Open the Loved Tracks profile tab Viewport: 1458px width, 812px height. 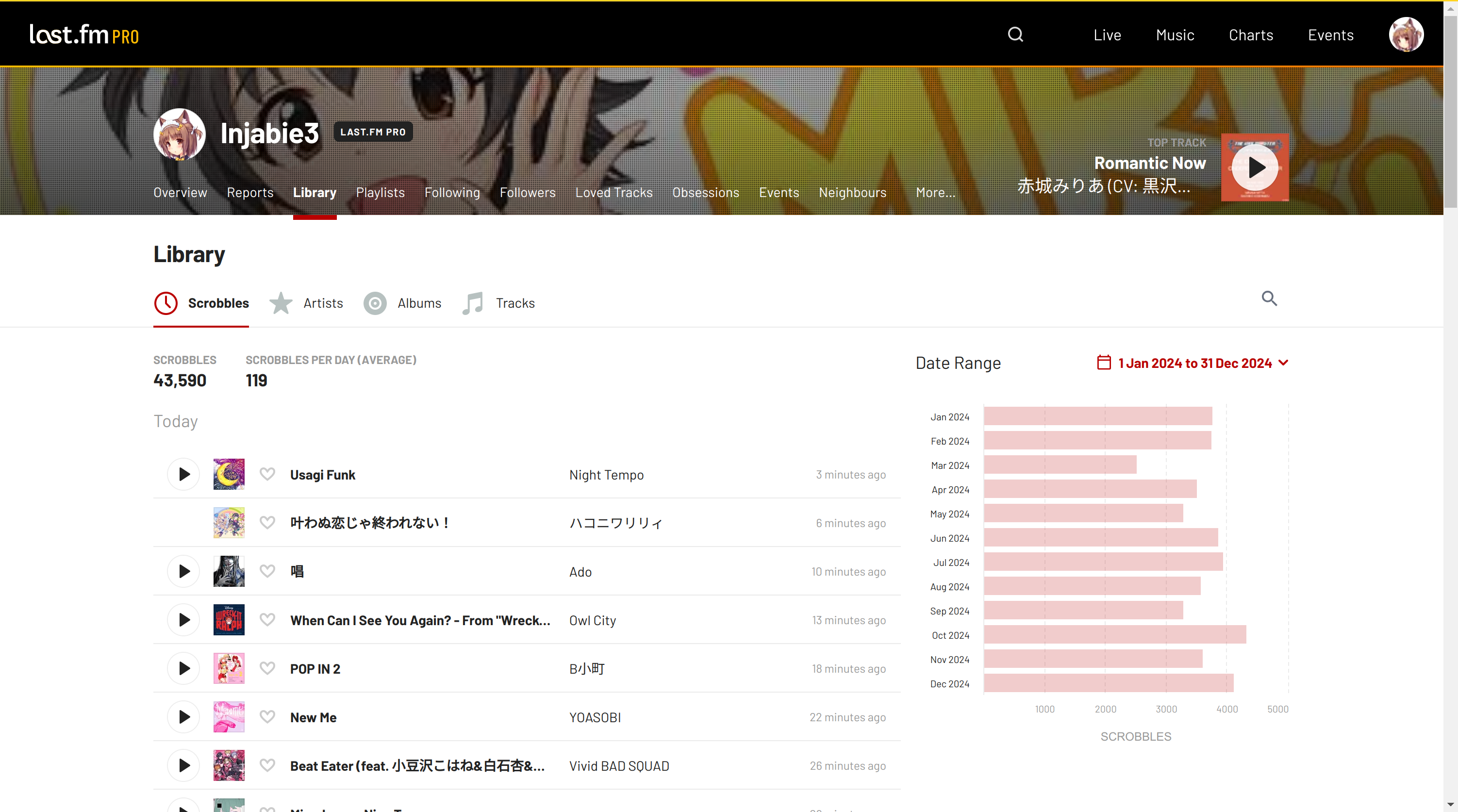click(x=614, y=192)
